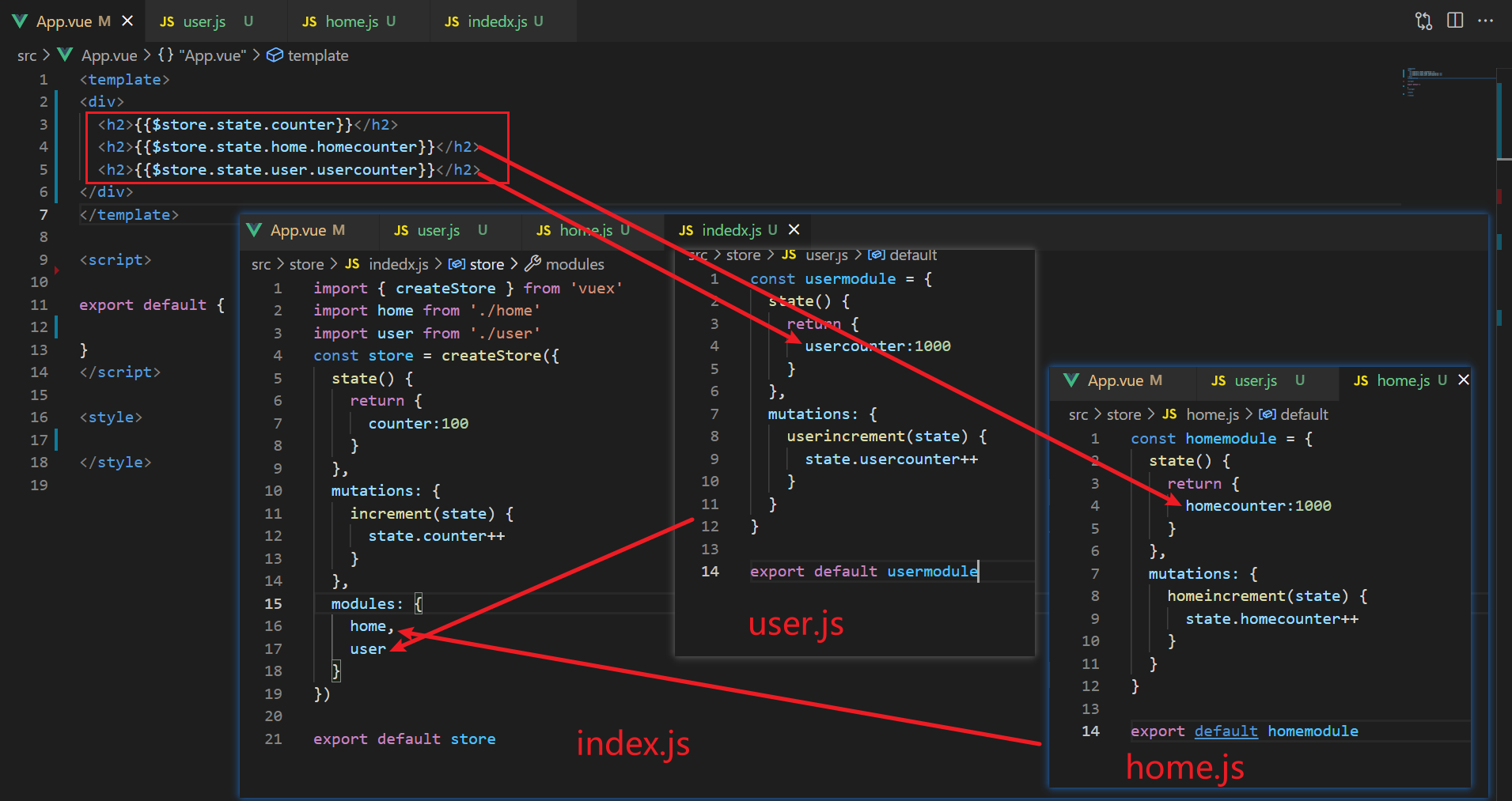Click the wrench icon next to modules breadcrumb

click(x=533, y=263)
